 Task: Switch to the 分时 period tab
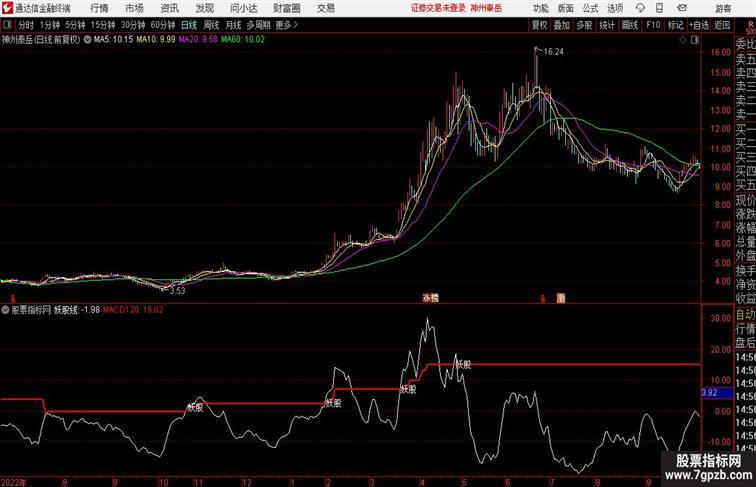coord(26,25)
